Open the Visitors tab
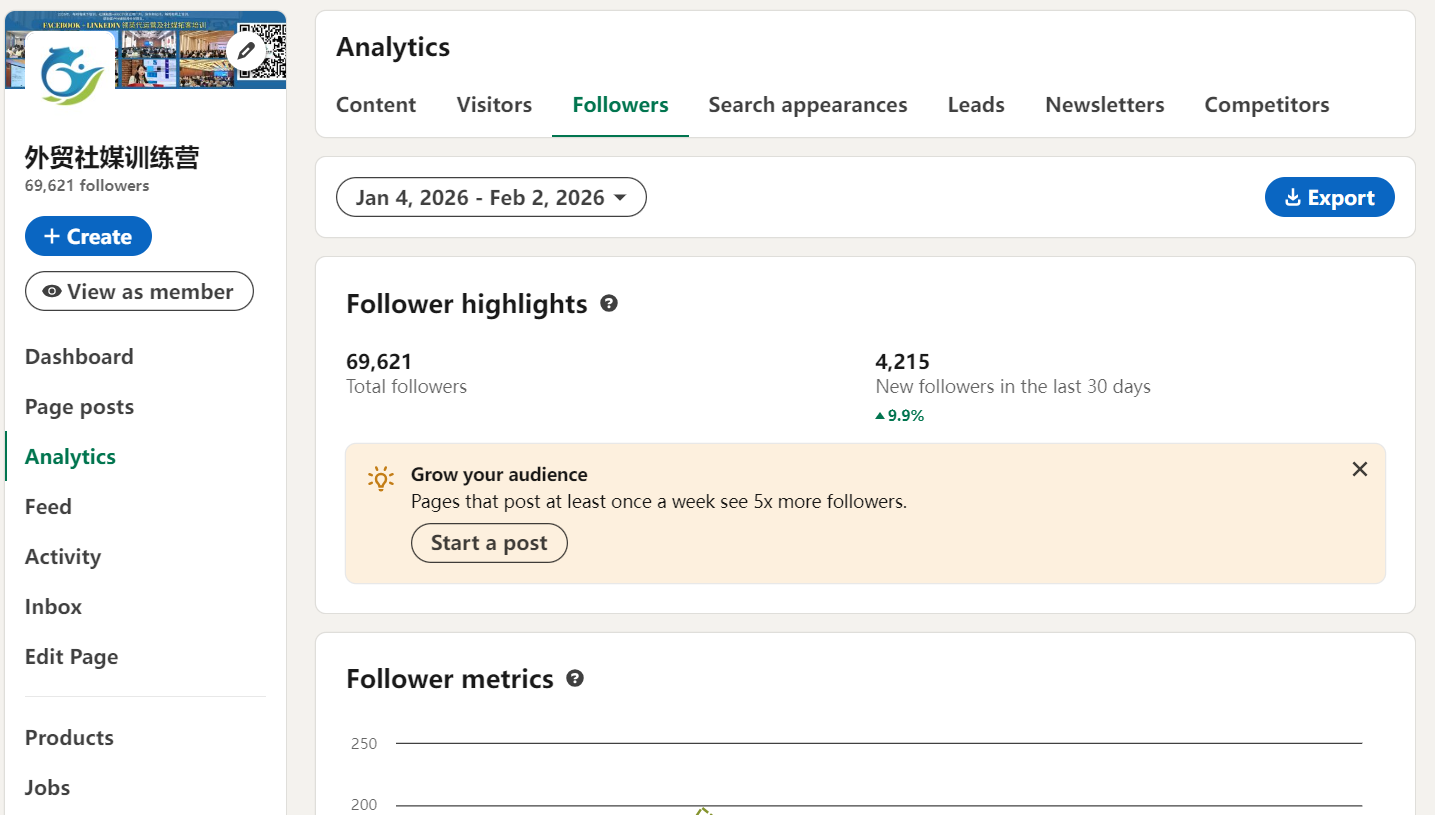The width and height of the screenshot is (1435, 815). pyautogui.click(x=494, y=105)
